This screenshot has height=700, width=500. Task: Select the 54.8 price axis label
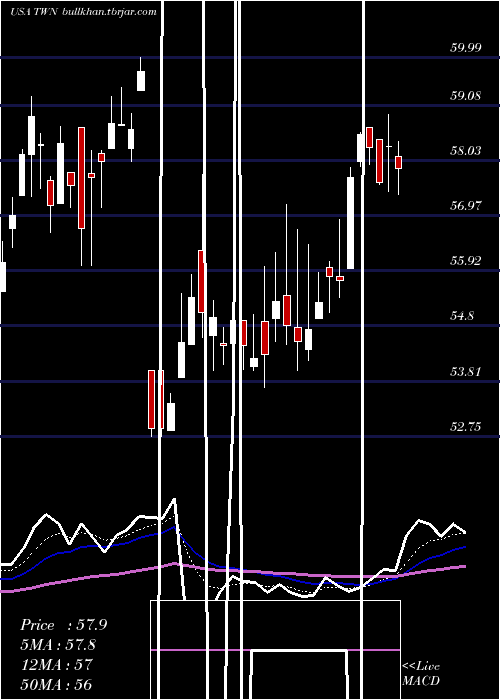click(462, 316)
